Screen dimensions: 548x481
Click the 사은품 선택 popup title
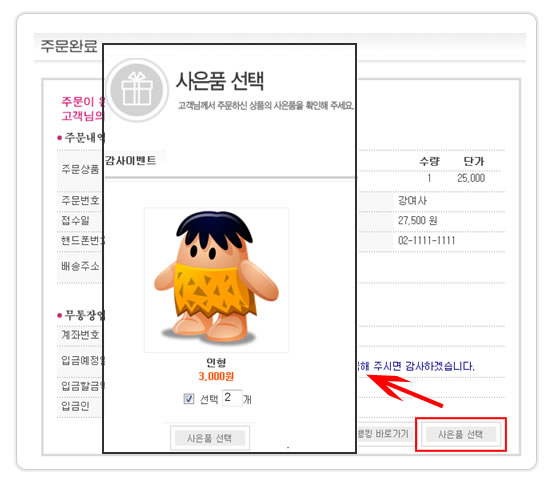tap(220, 81)
